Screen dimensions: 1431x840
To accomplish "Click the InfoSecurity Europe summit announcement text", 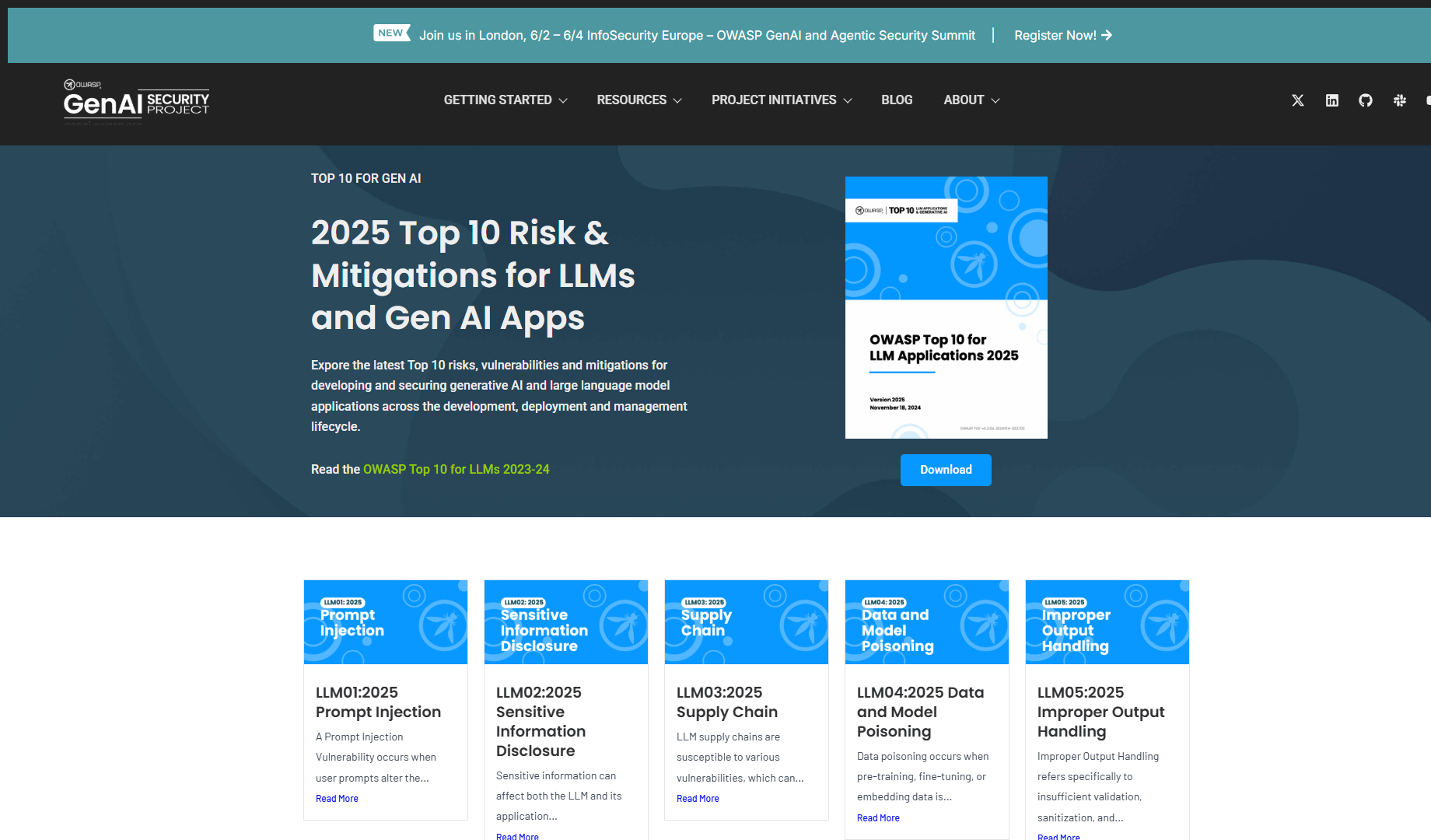I will coord(697,35).
